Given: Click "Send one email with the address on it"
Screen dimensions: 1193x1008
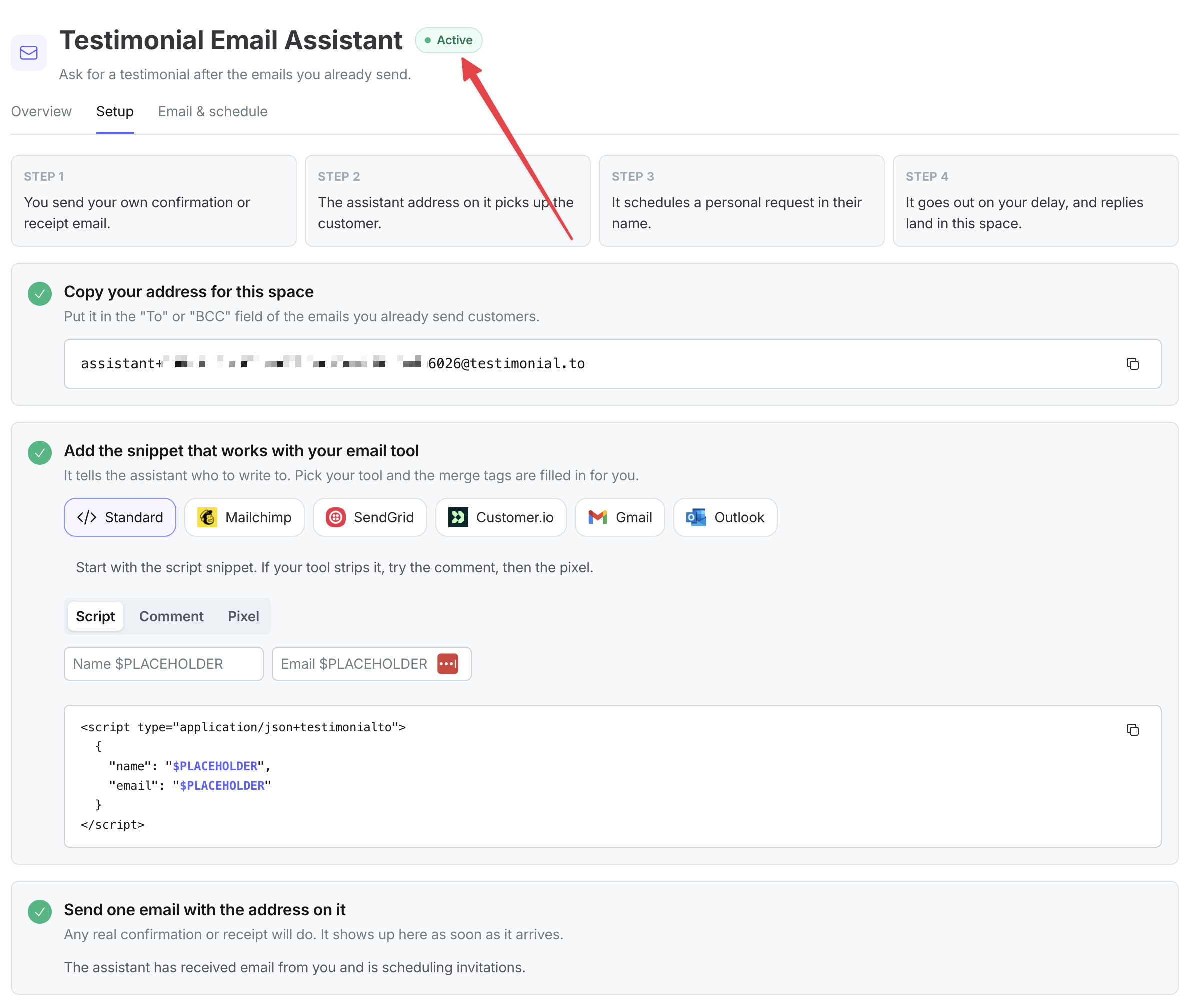Looking at the screenshot, I should (205, 910).
